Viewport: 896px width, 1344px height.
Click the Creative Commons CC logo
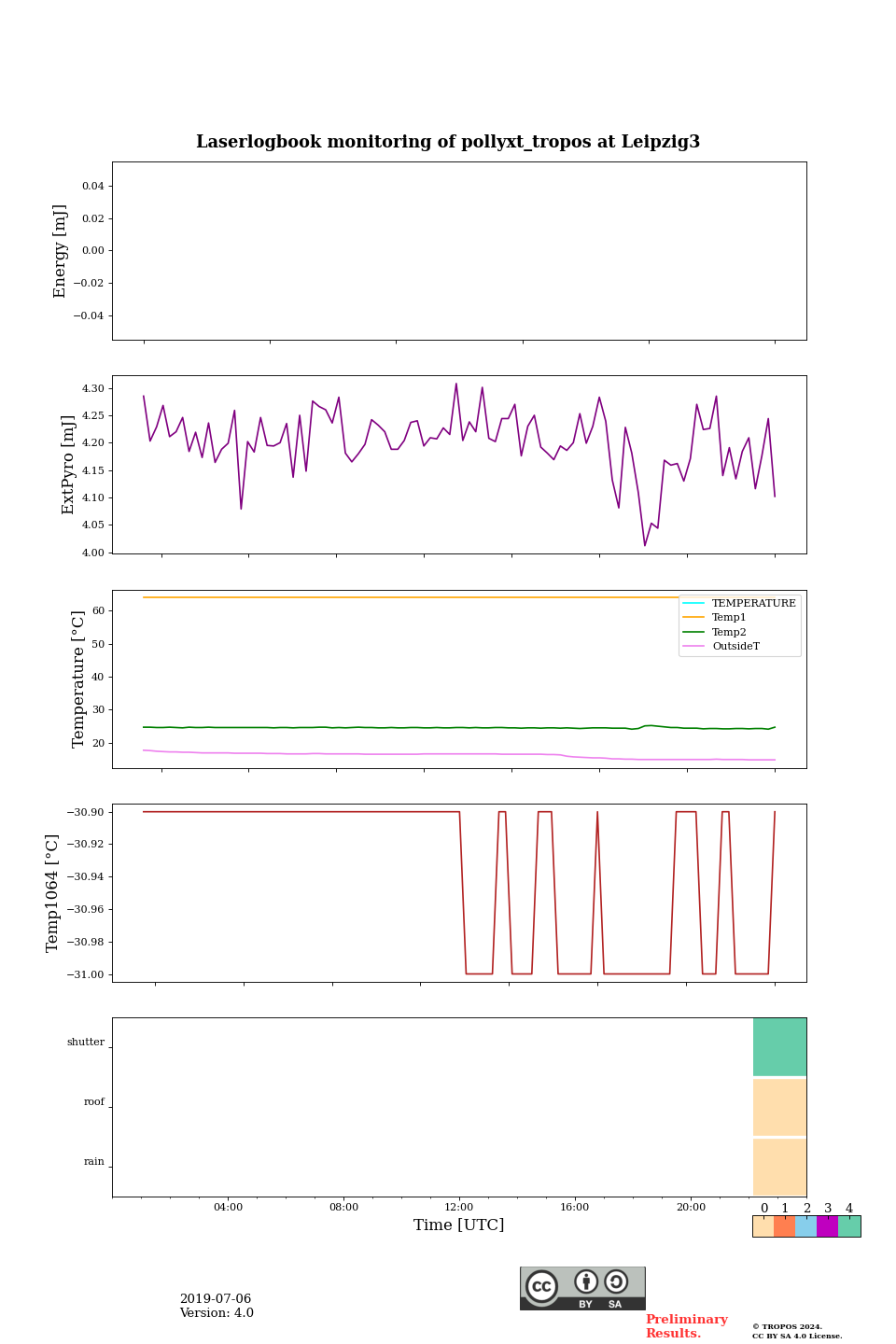point(541,1286)
